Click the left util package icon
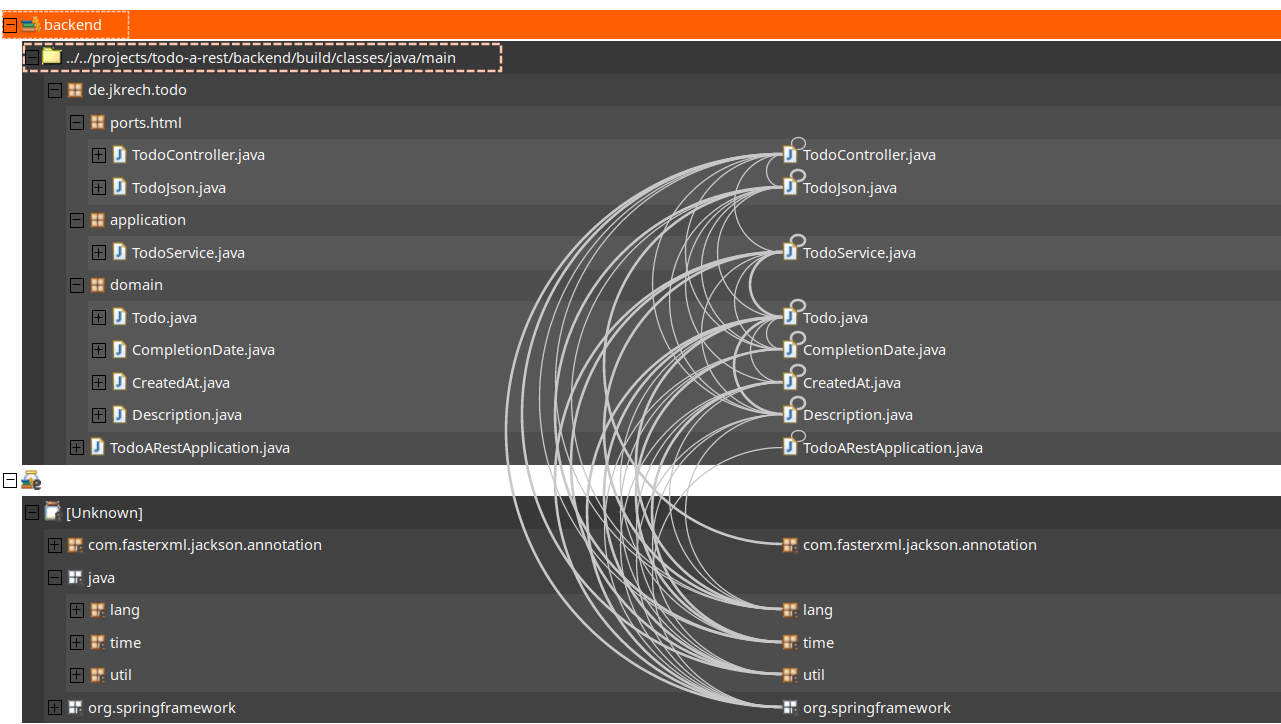This screenshot has width=1281, height=724. pos(97,675)
